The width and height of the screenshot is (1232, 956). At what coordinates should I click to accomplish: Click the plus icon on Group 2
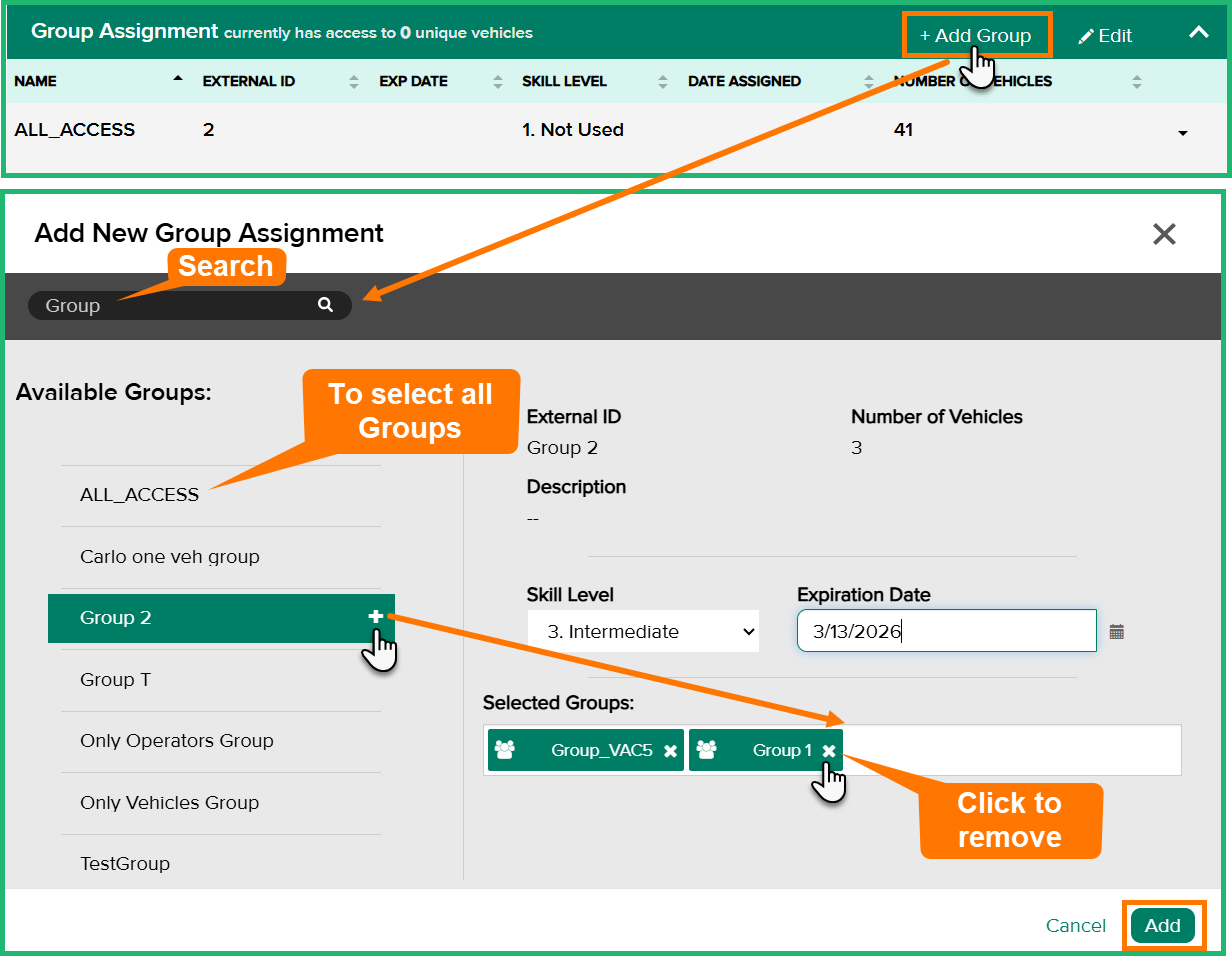(x=376, y=618)
